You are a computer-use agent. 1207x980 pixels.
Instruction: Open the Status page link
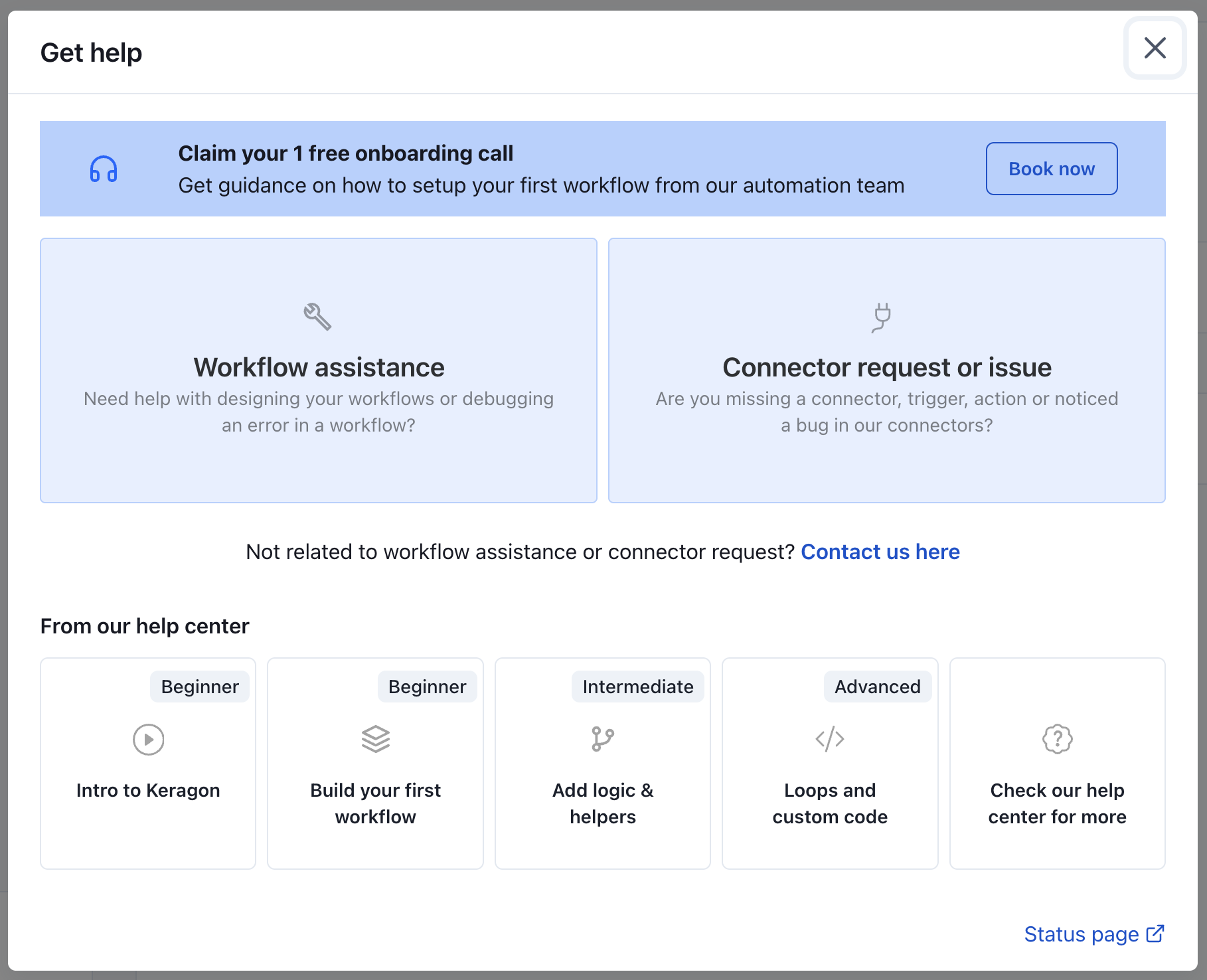pyautogui.click(x=1081, y=934)
